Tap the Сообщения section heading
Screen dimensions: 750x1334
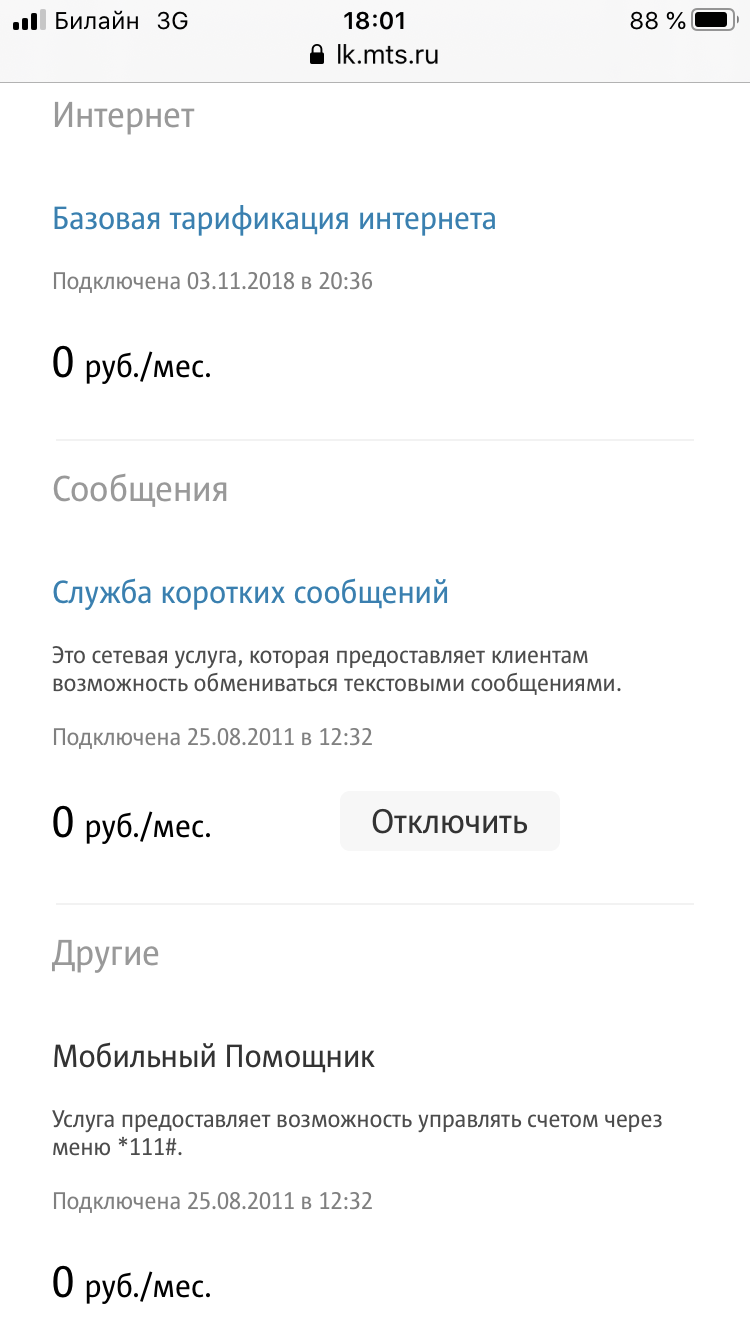pyautogui.click(x=140, y=490)
